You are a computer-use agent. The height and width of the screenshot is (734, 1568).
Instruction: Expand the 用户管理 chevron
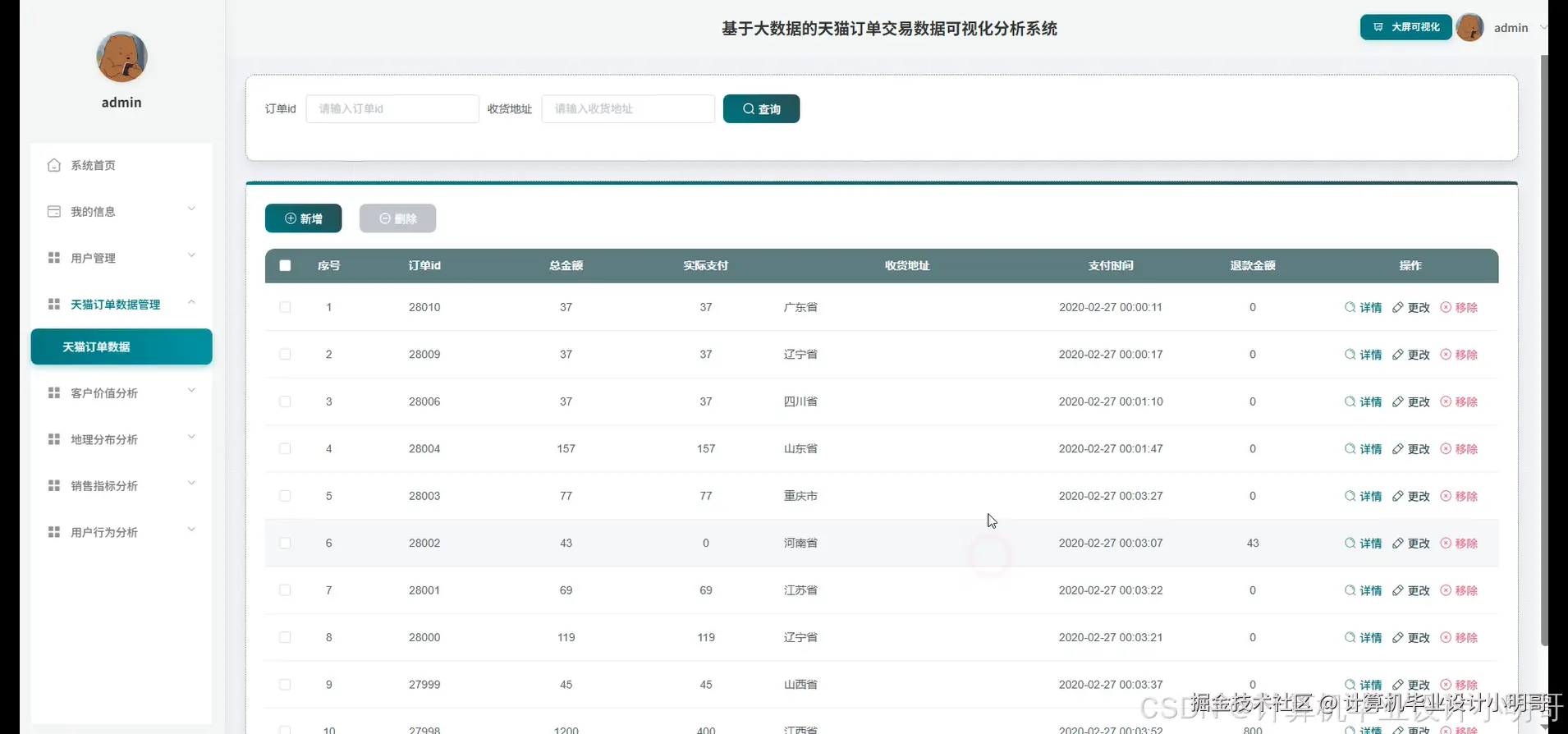point(191,255)
